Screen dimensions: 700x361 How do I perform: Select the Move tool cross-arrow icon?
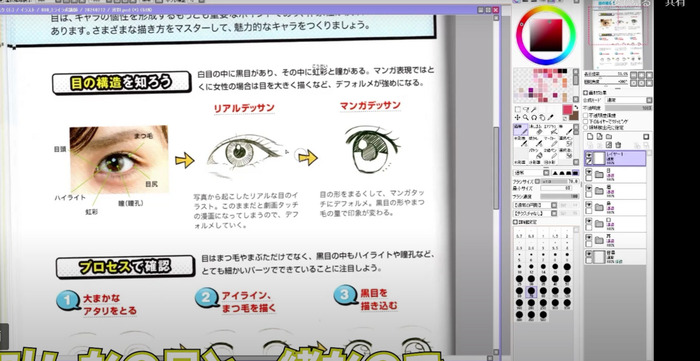point(517,117)
